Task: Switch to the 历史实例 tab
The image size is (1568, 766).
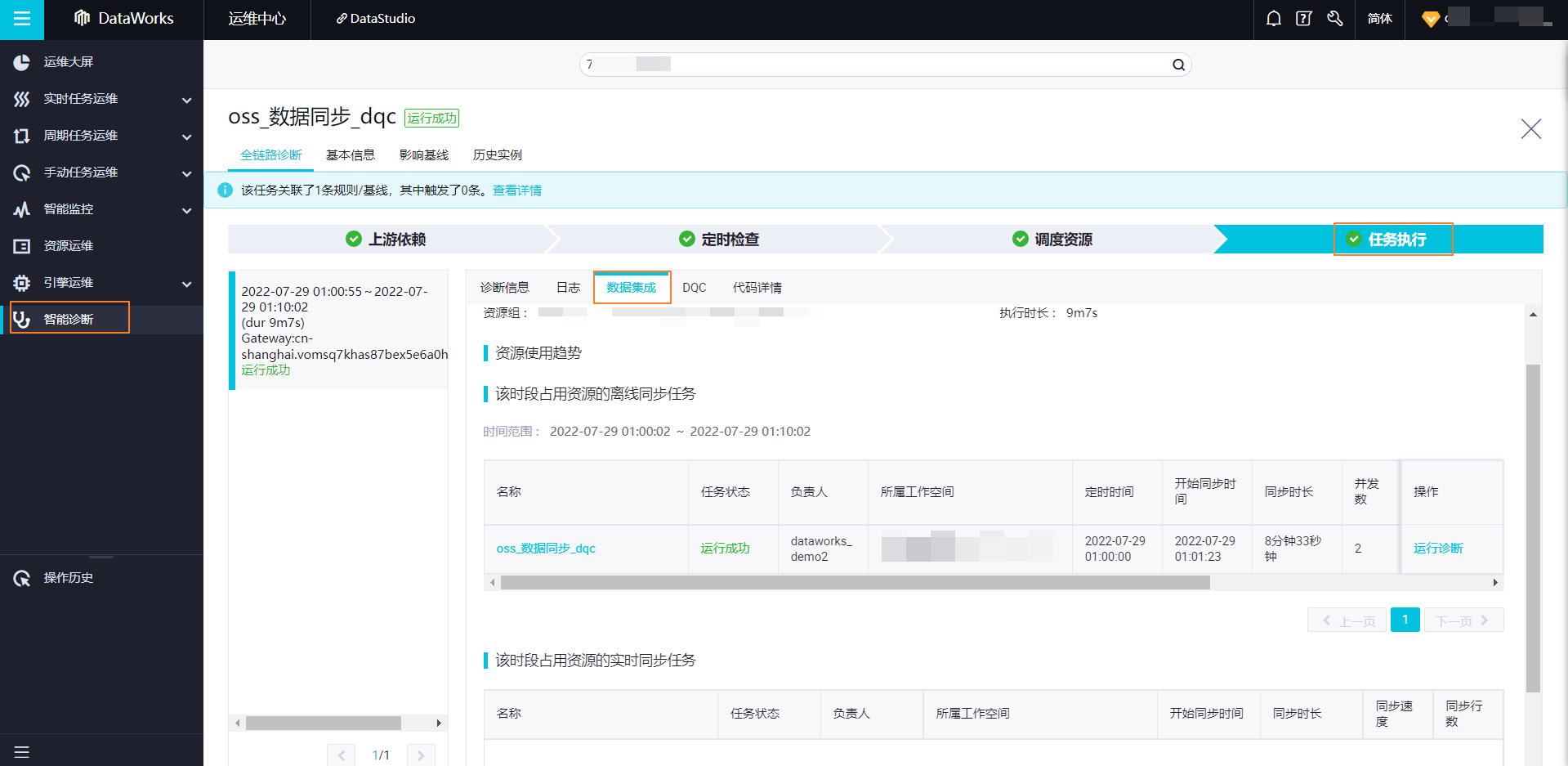Action: tap(498, 155)
